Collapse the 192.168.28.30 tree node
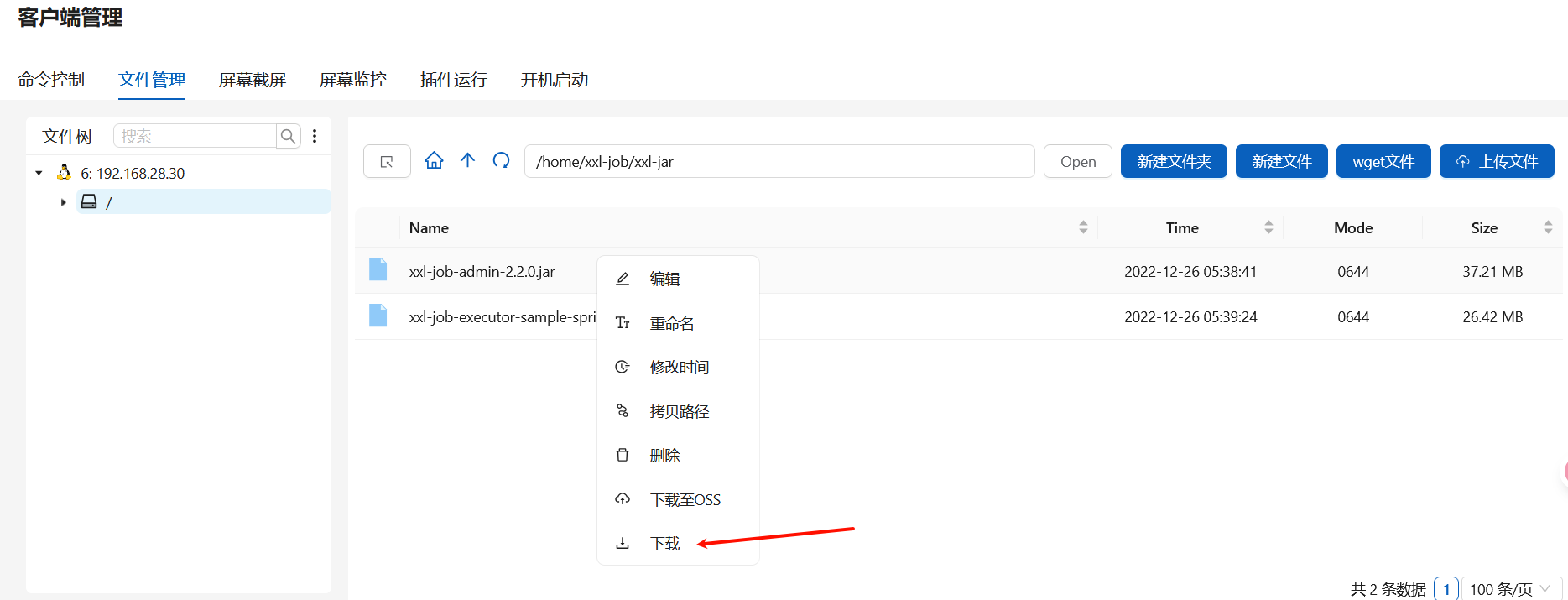The height and width of the screenshot is (600, 1568). [39, 173]
